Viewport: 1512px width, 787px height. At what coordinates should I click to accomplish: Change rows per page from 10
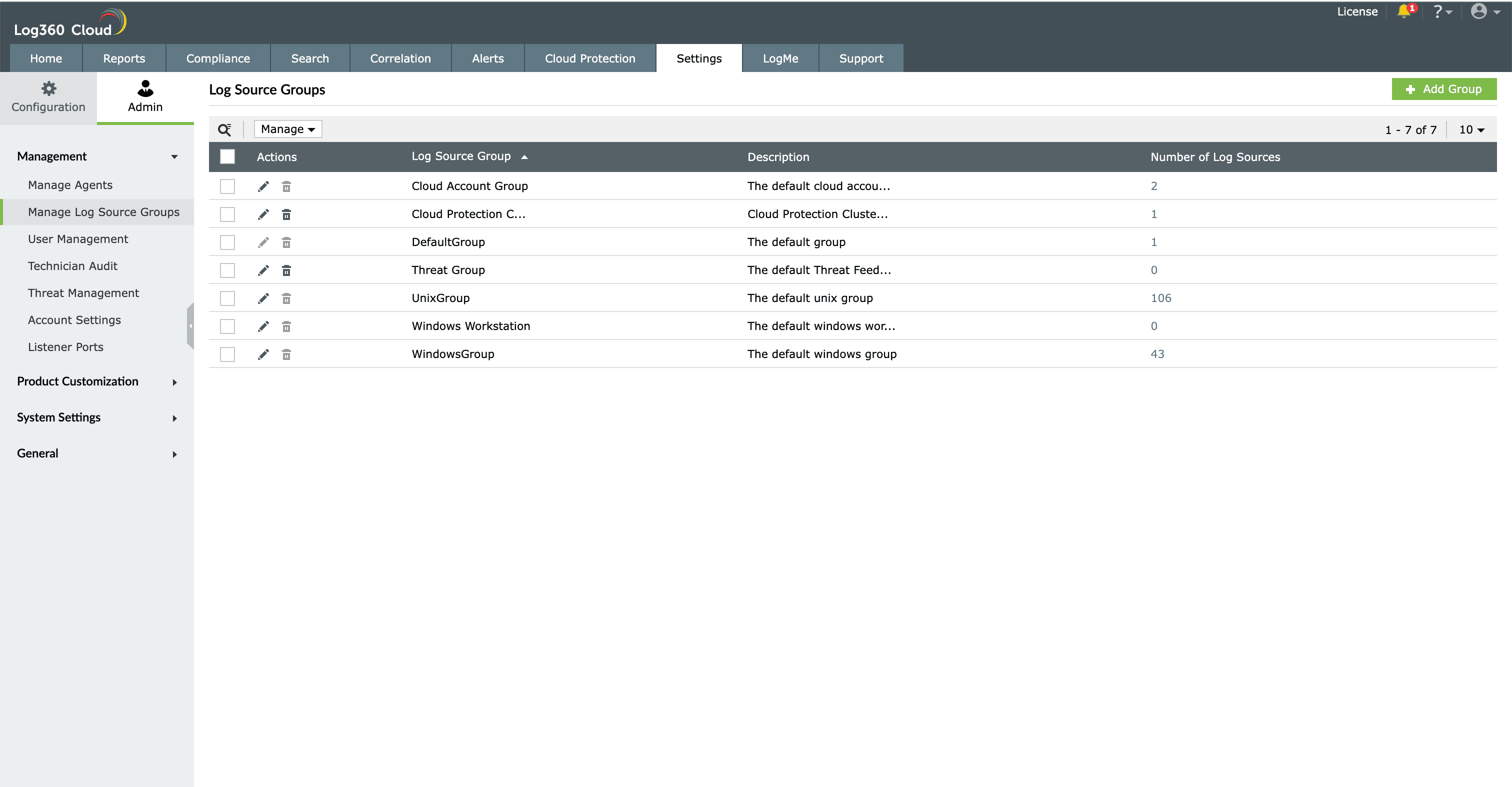1471,129
